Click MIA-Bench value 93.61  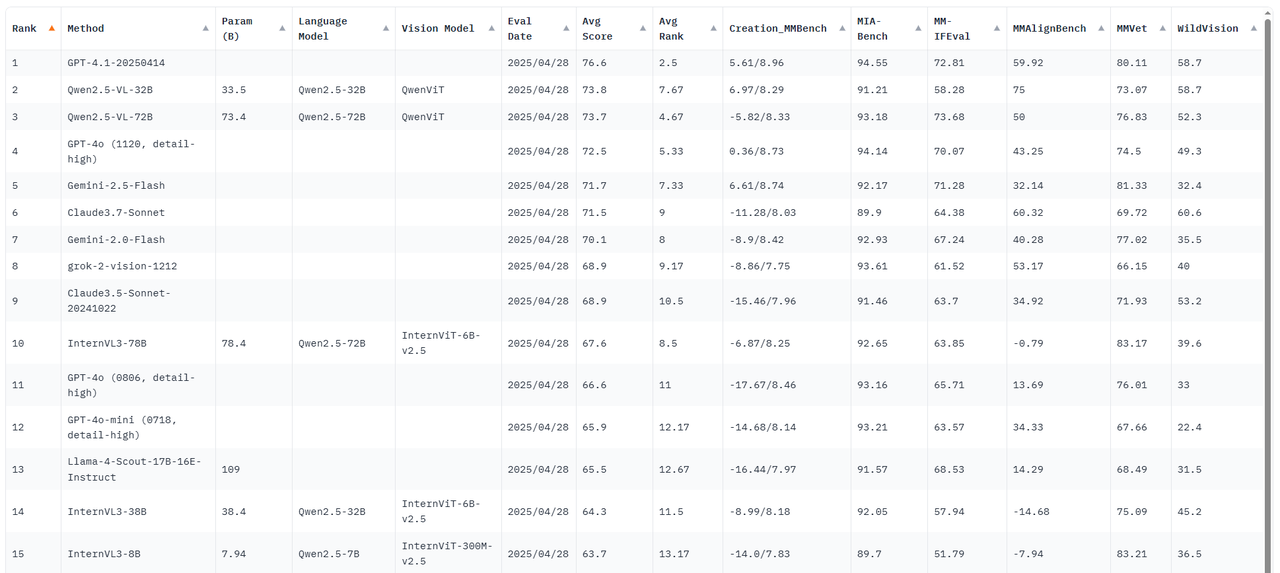872,266
